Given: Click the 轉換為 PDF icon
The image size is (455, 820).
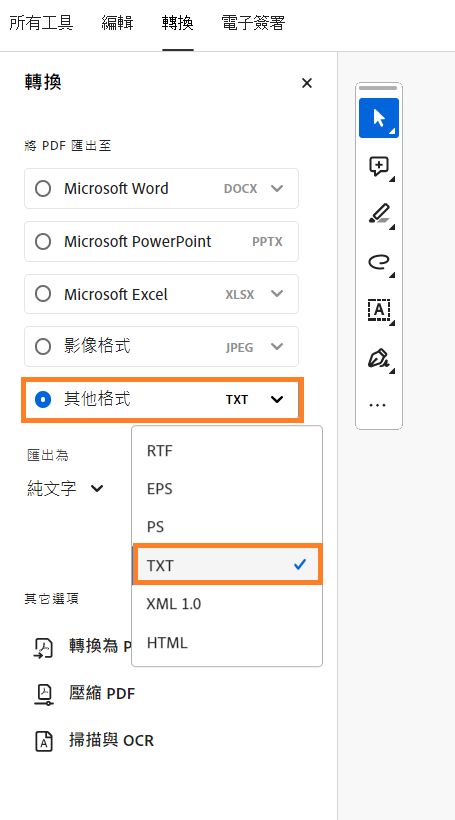Looking at the screenshot, I should coord(44,647).
